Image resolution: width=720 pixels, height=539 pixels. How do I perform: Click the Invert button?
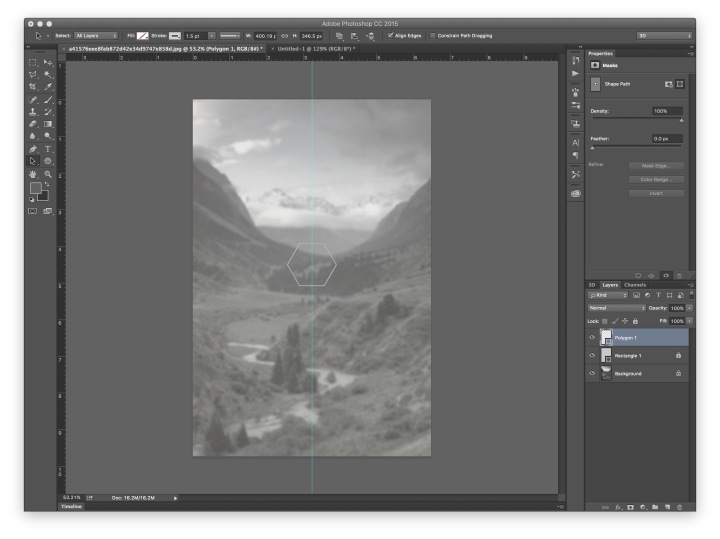(656, 193)
